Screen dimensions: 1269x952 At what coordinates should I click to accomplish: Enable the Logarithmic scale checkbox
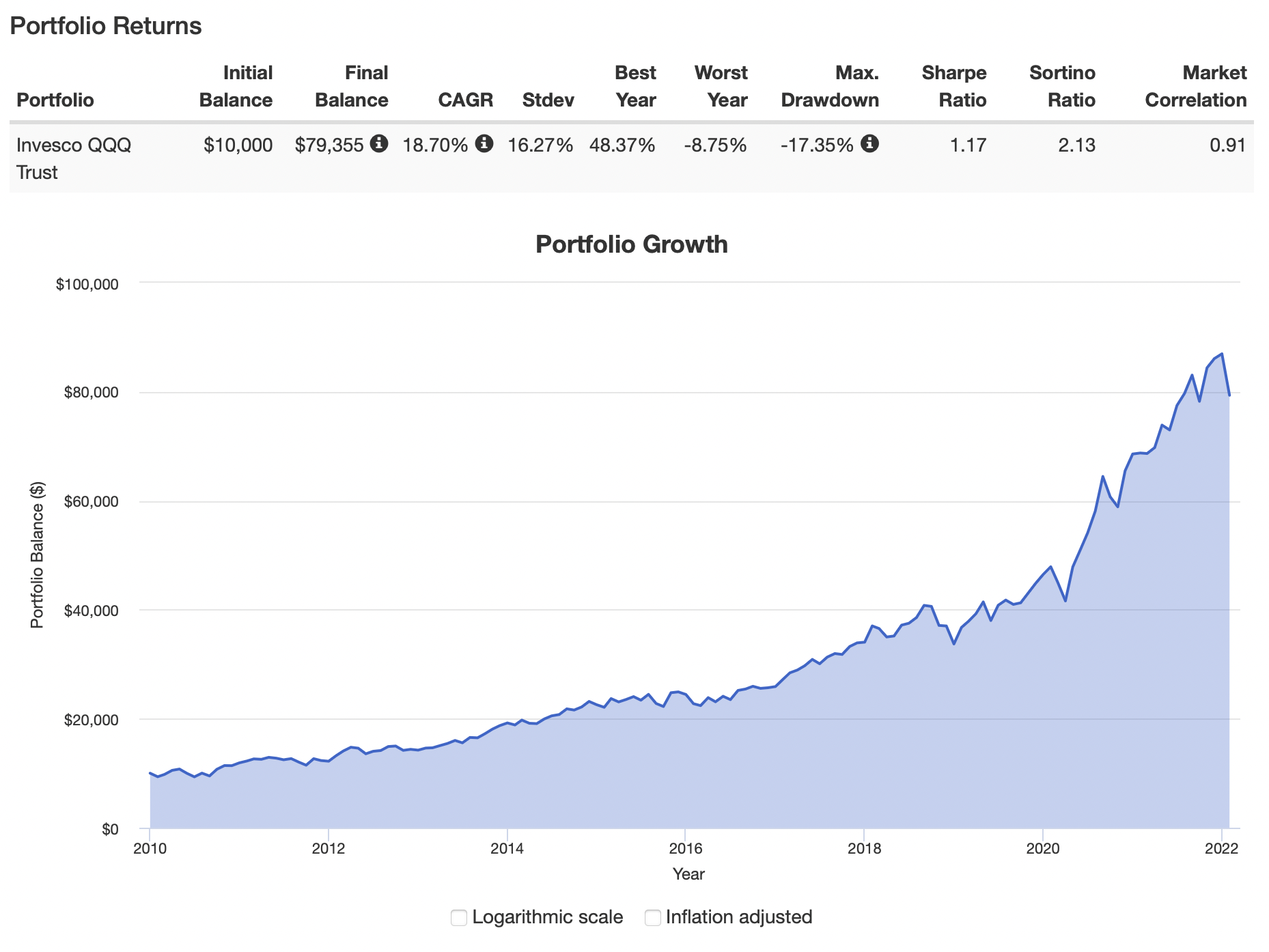point(459,917)
